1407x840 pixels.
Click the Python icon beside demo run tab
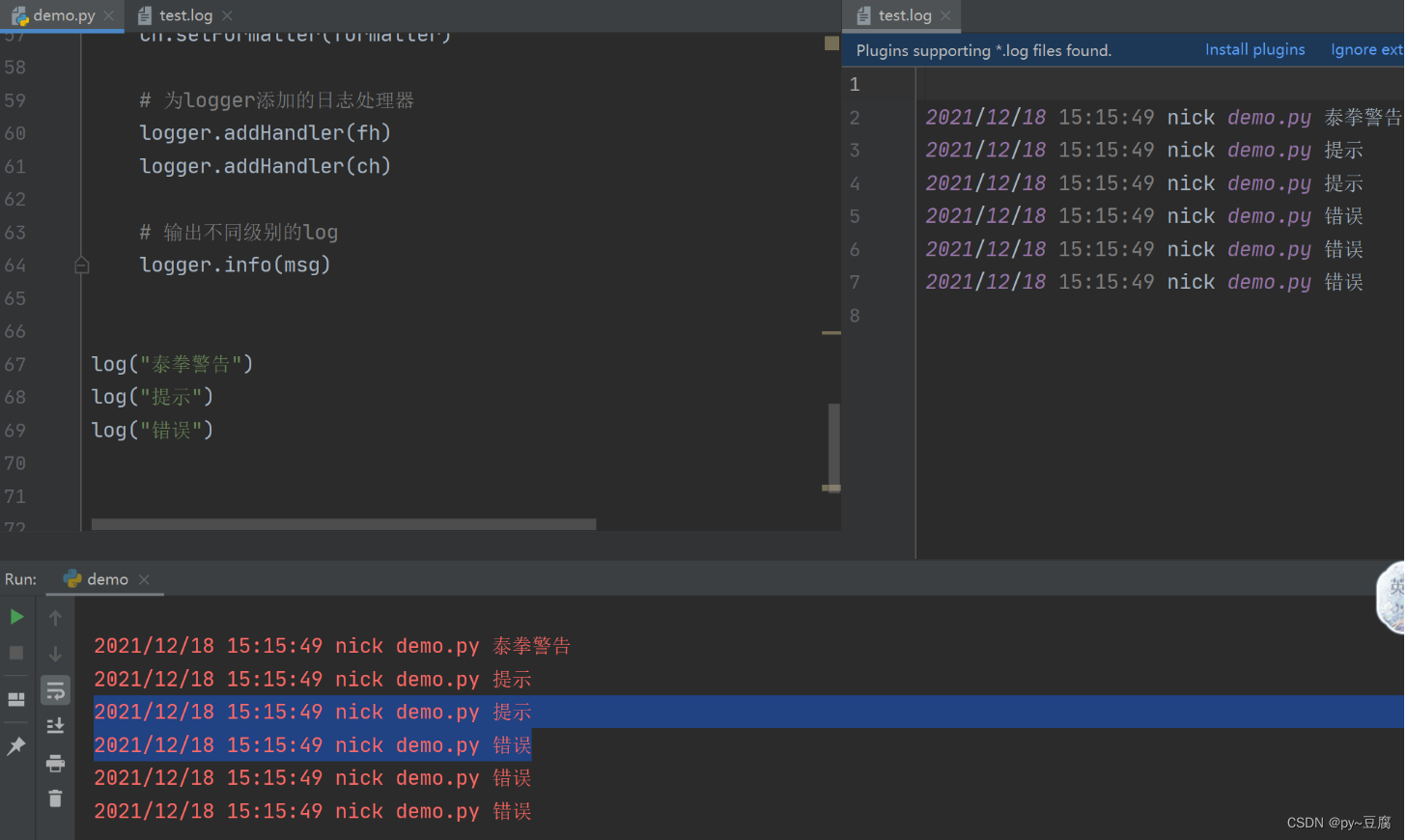[71, 578]
